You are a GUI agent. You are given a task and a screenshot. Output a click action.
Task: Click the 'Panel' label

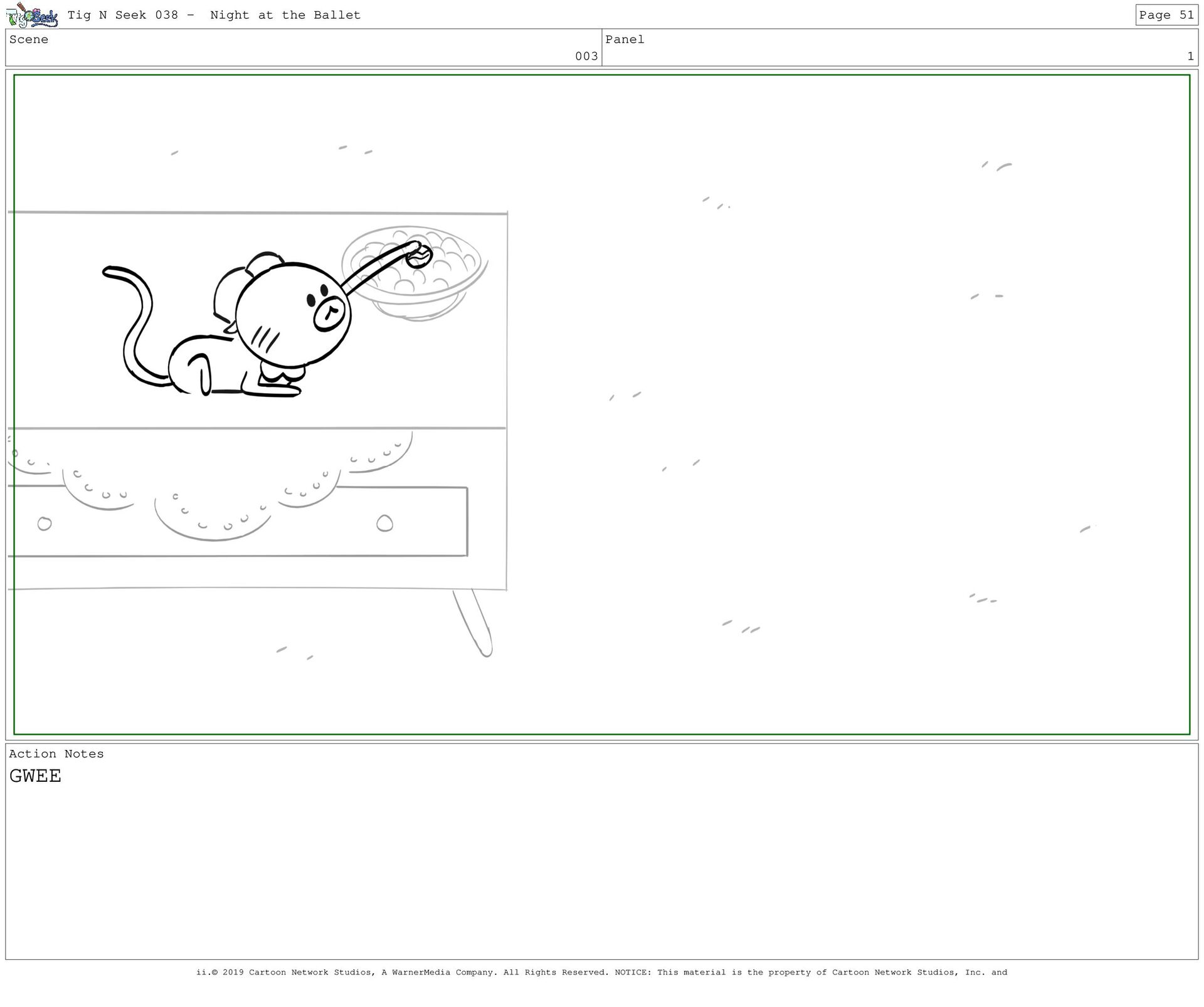[625, 40]
